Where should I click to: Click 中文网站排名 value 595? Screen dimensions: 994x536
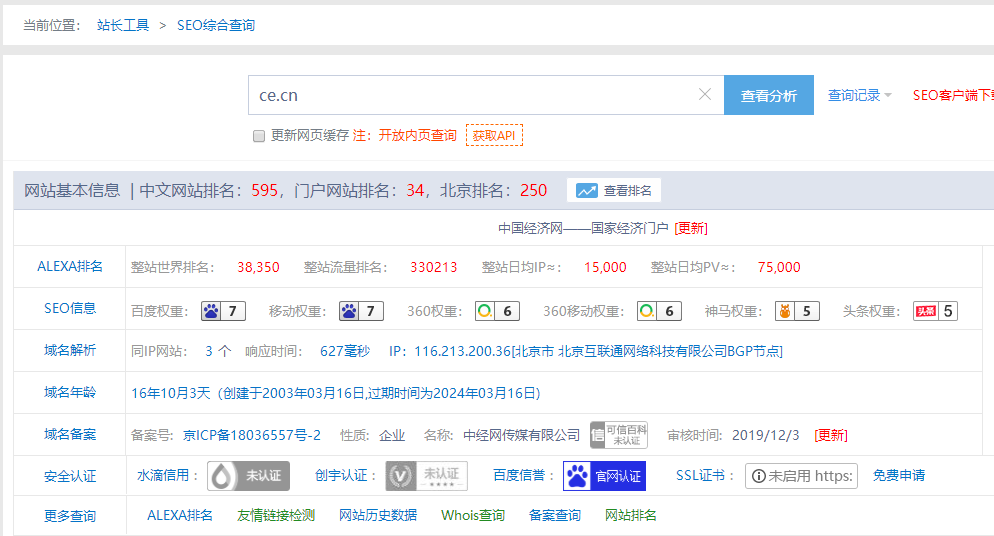click(x=264, y=190)
